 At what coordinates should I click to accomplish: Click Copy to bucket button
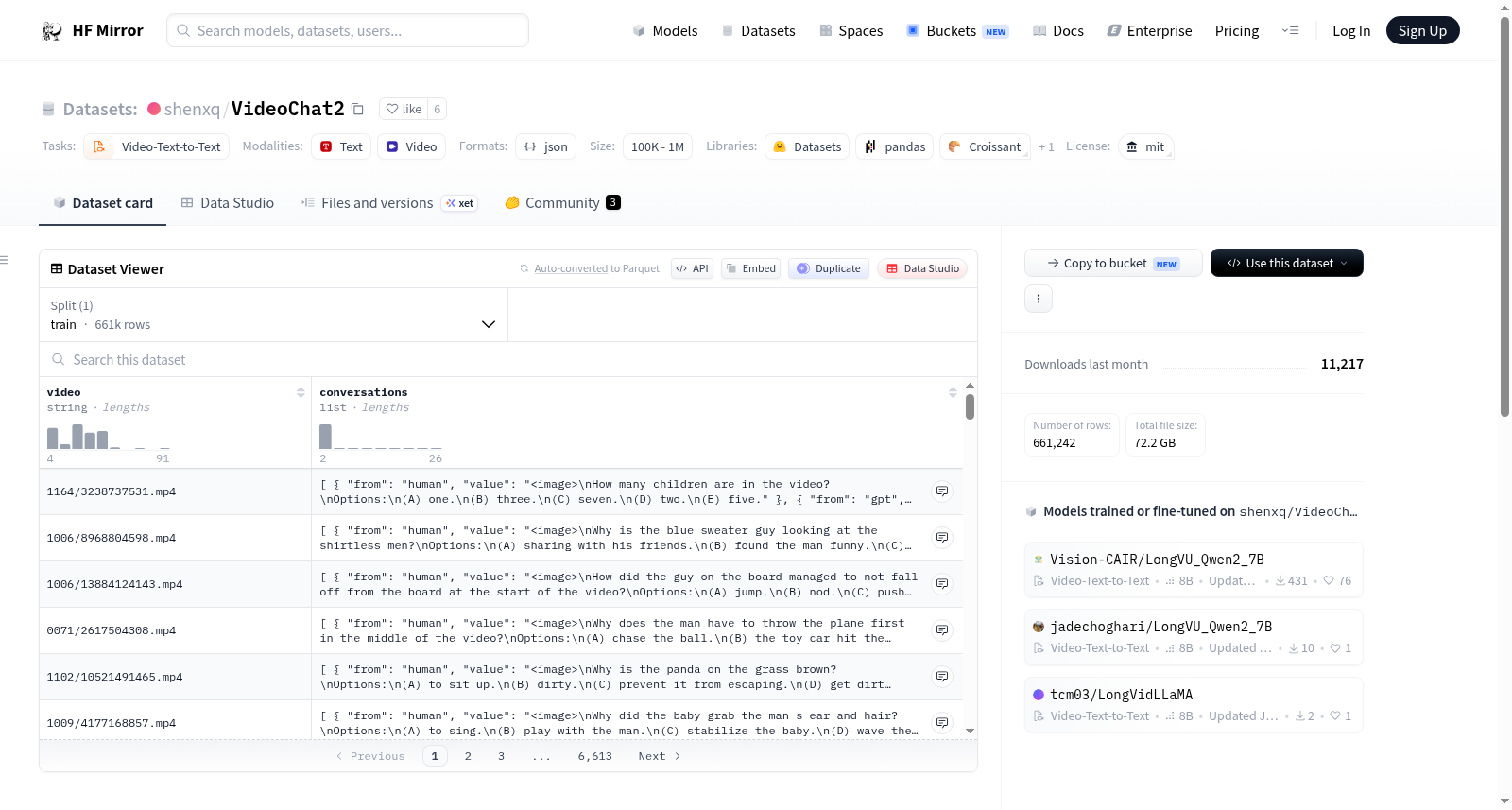click(1113, 263)
